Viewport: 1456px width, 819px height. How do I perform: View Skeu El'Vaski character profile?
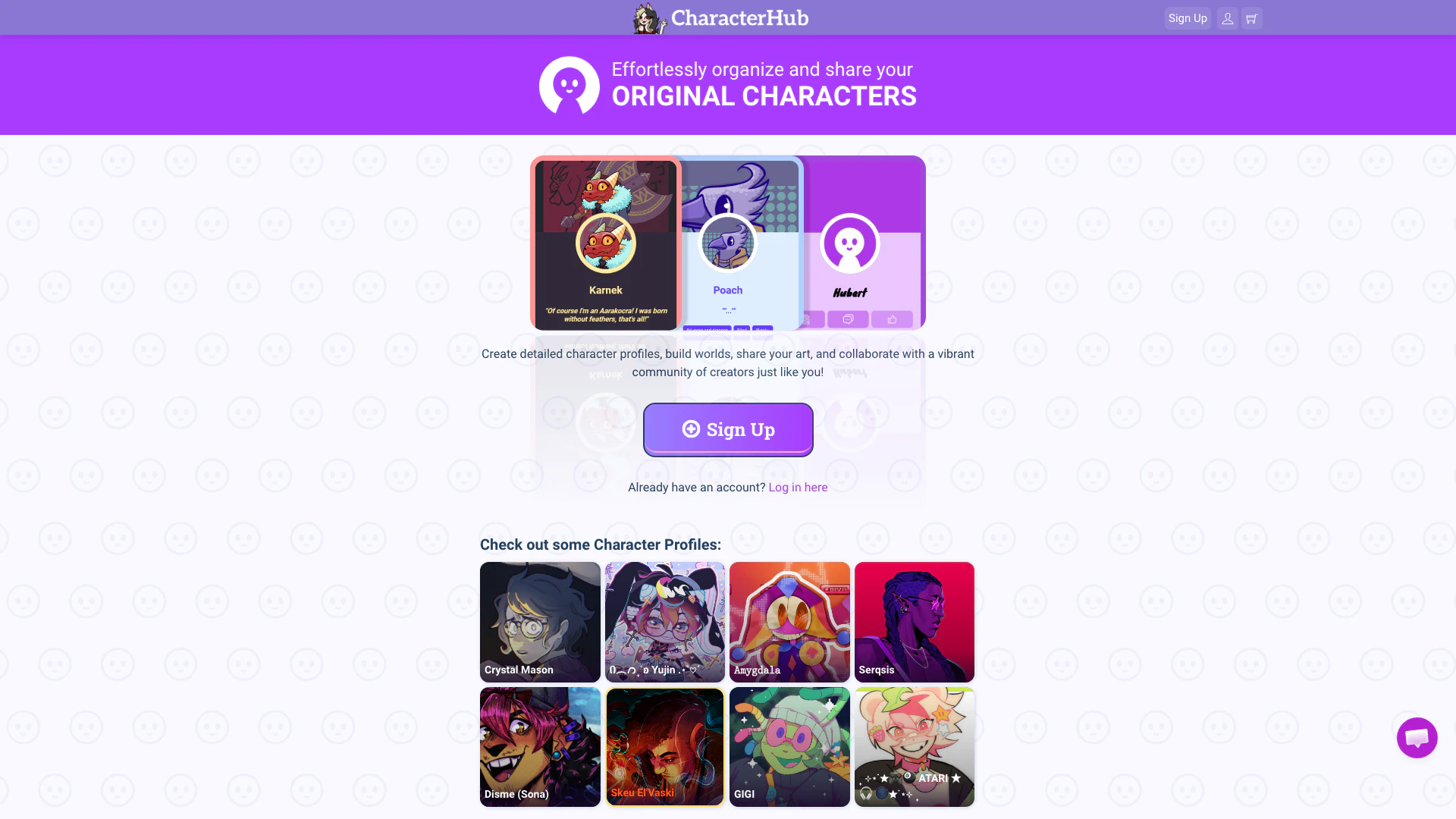pos(665,747)
